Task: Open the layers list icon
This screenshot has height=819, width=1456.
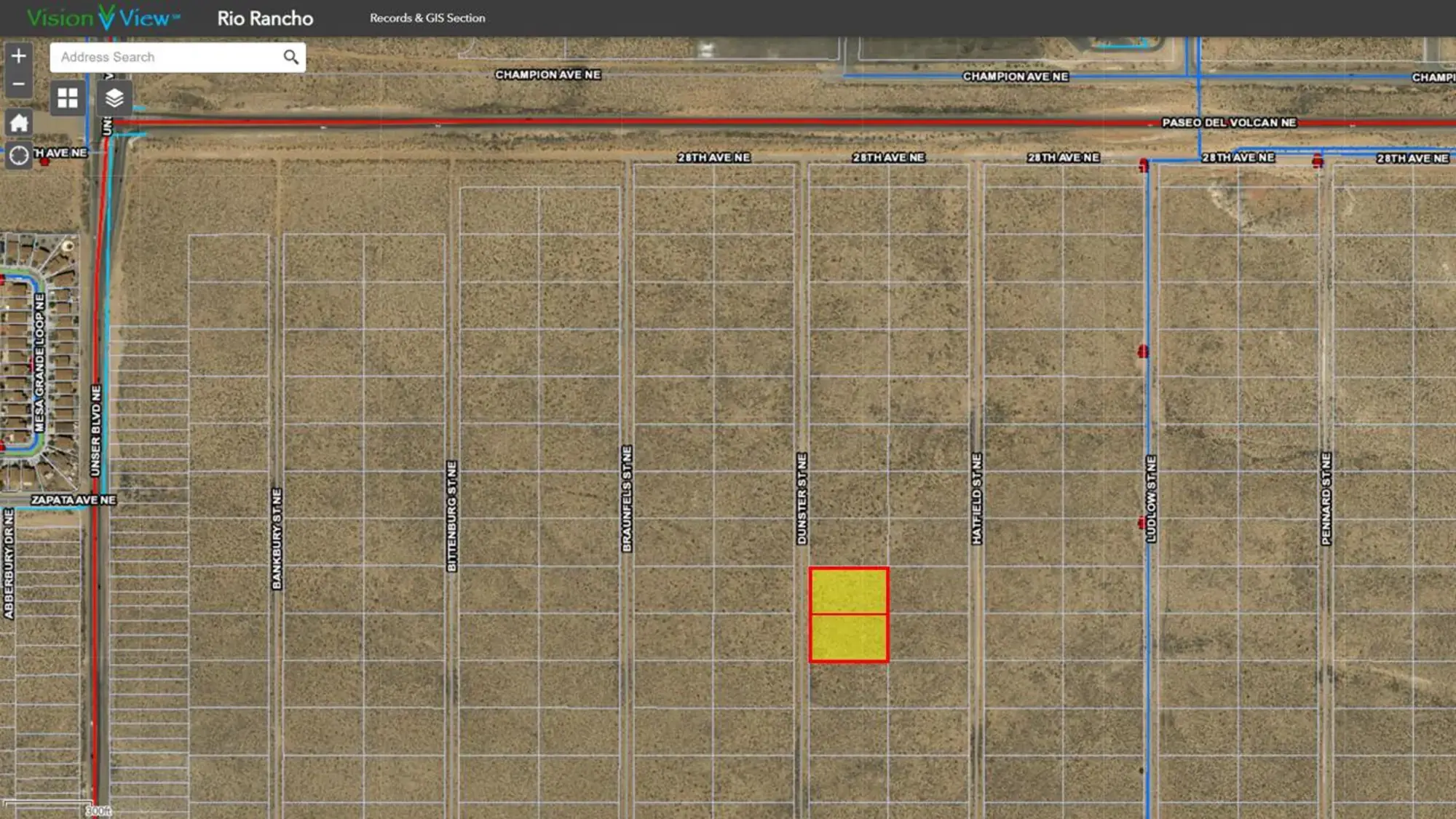Action: (114, 98)
